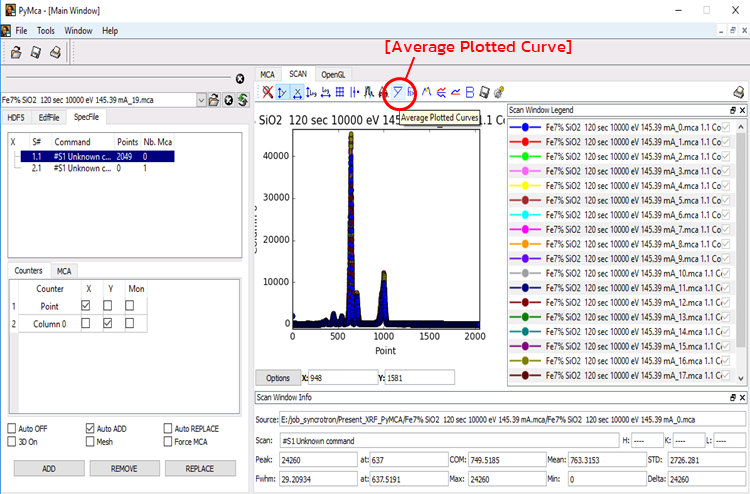Image resolution: width=750 pixels, height=494 pixels.
Task: Float the Scan Window Legend dock
Action: [733, 110]
